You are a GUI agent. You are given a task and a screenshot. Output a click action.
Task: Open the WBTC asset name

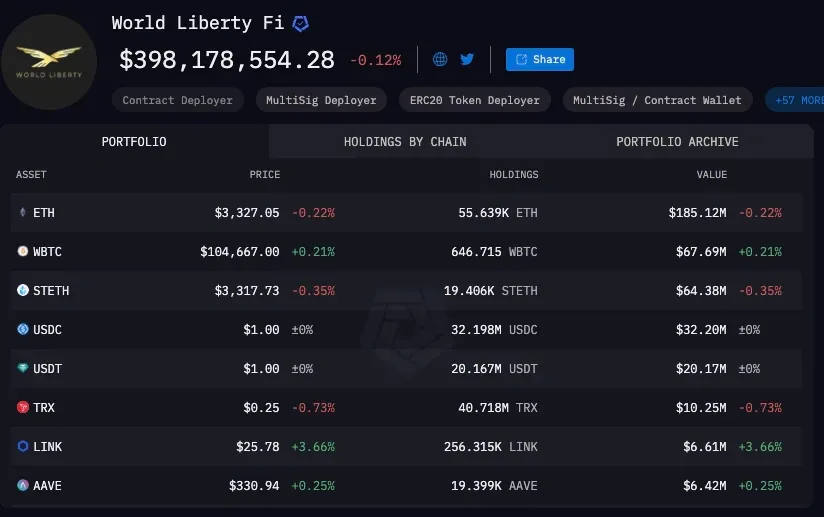click(x=47, y=252)
